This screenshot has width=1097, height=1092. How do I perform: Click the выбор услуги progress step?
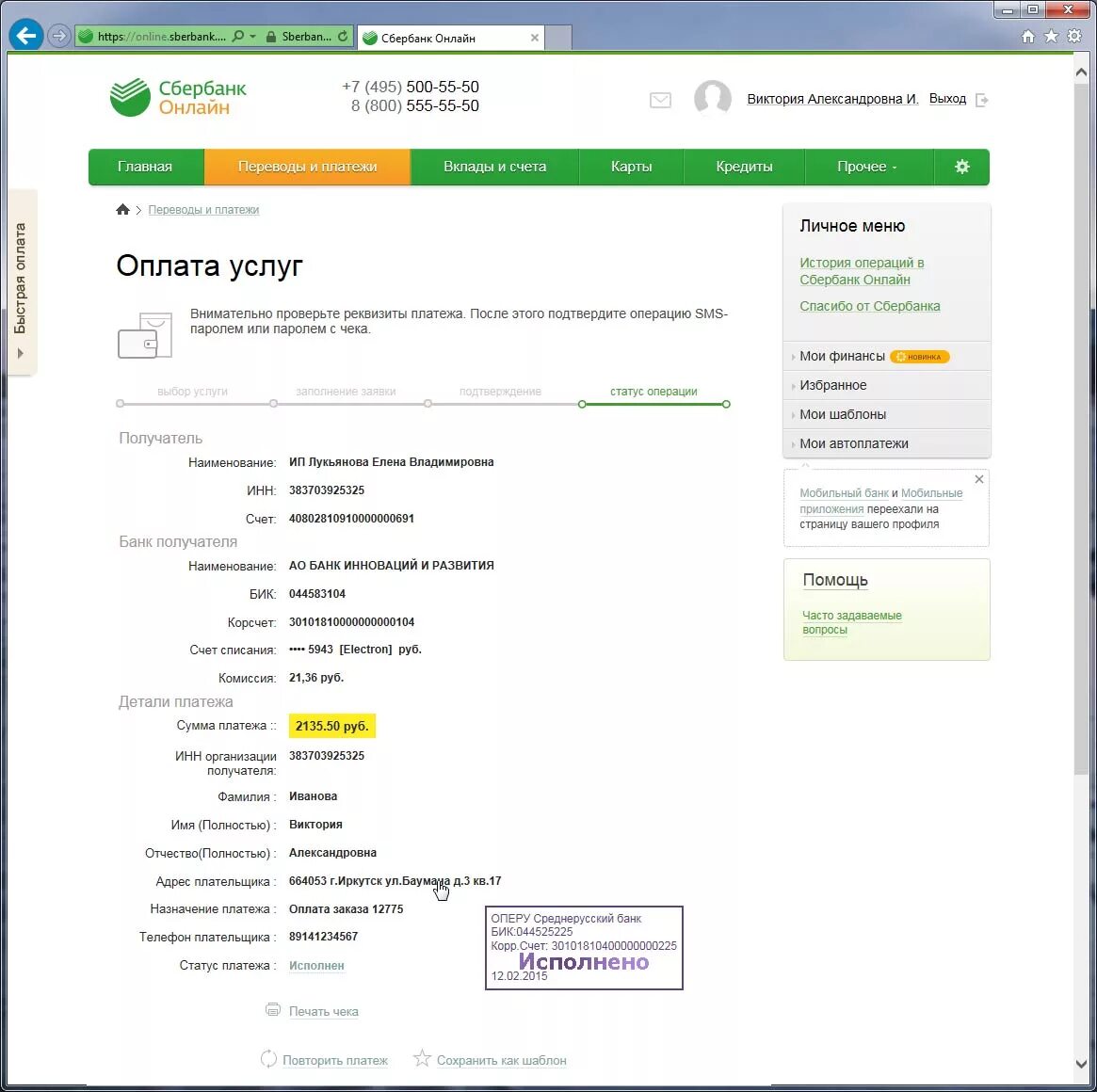(x=192, y=392)
